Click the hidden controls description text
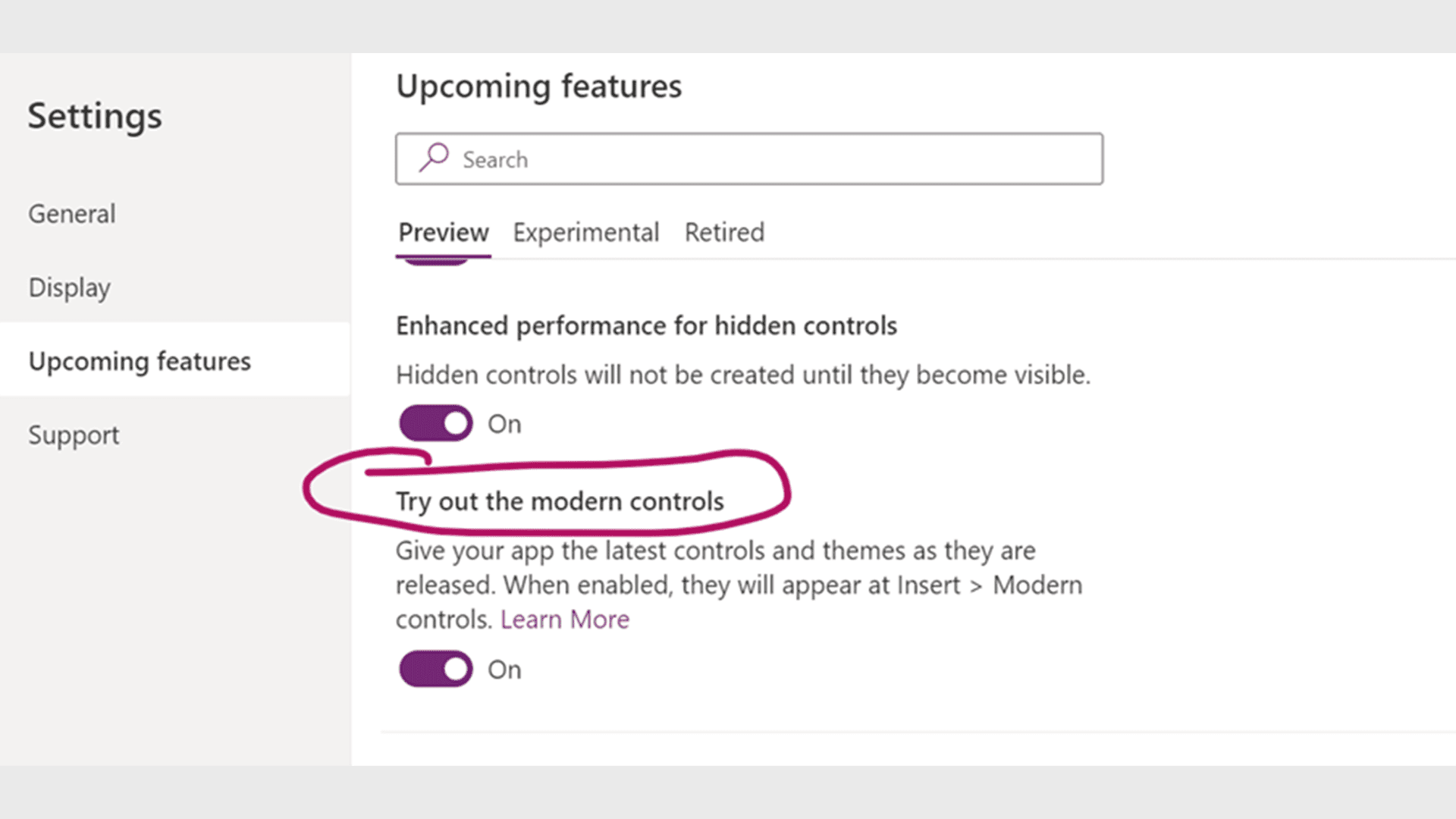Viewport: 1456px width, 819px height. [x=743, y=374]
